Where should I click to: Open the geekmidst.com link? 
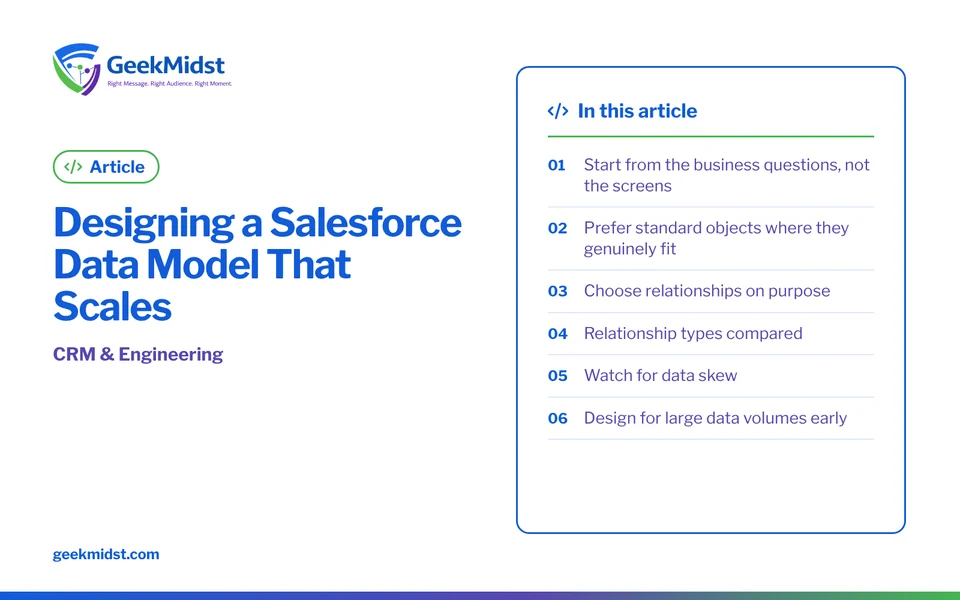(106, 554)
